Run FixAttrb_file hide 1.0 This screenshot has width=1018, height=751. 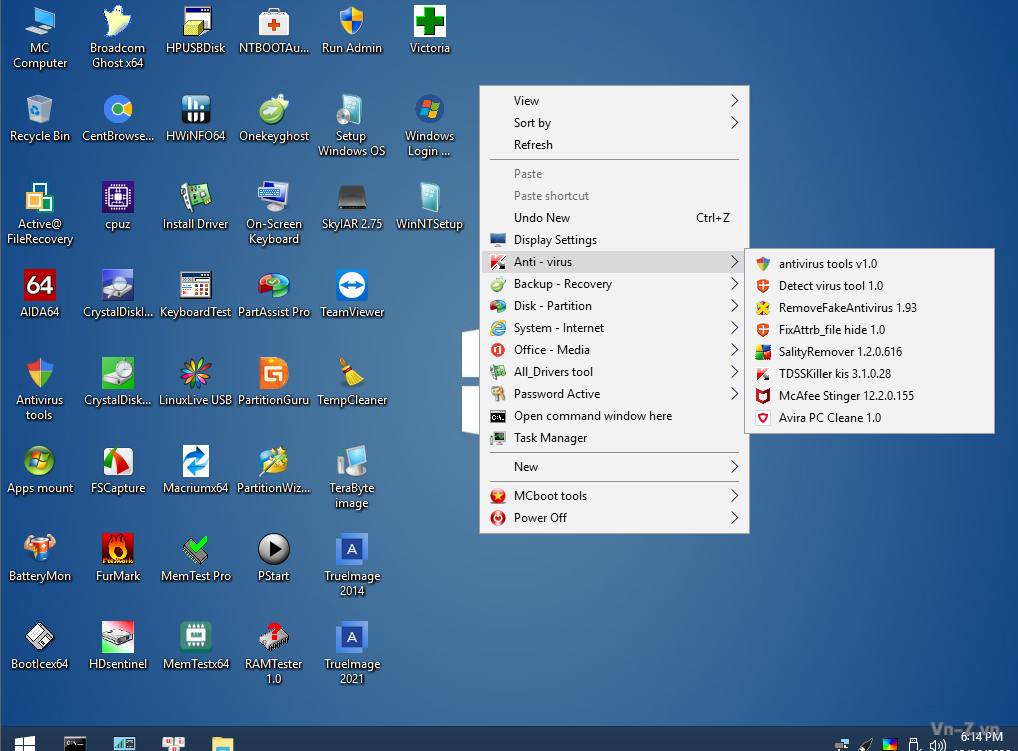[869, 330]
